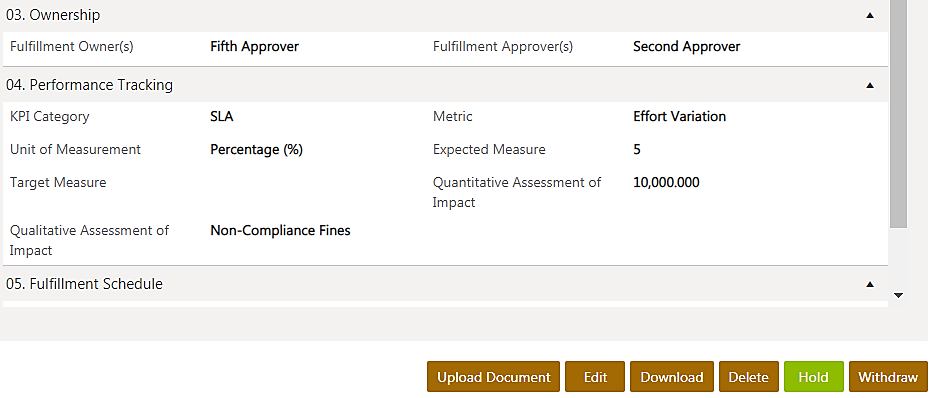Click the 10,000.000 impact value
Image resolution: width=929 pixels, height=398 pixels.
coord(666,182)
